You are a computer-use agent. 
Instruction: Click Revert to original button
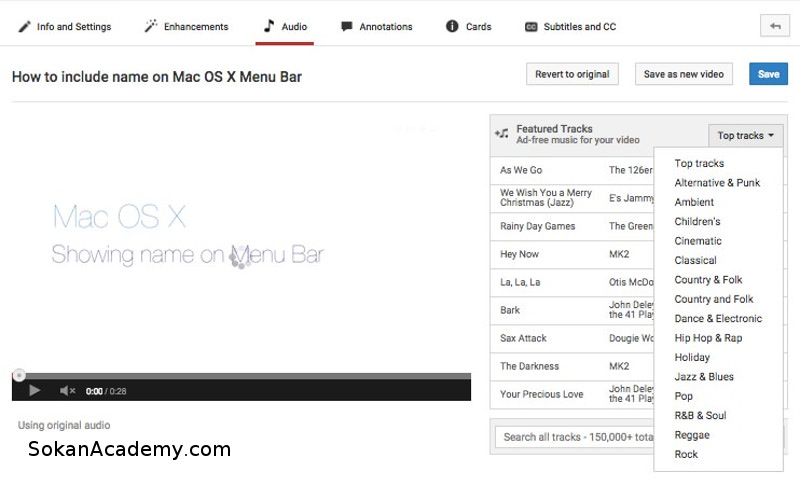[x=573, y=74]
